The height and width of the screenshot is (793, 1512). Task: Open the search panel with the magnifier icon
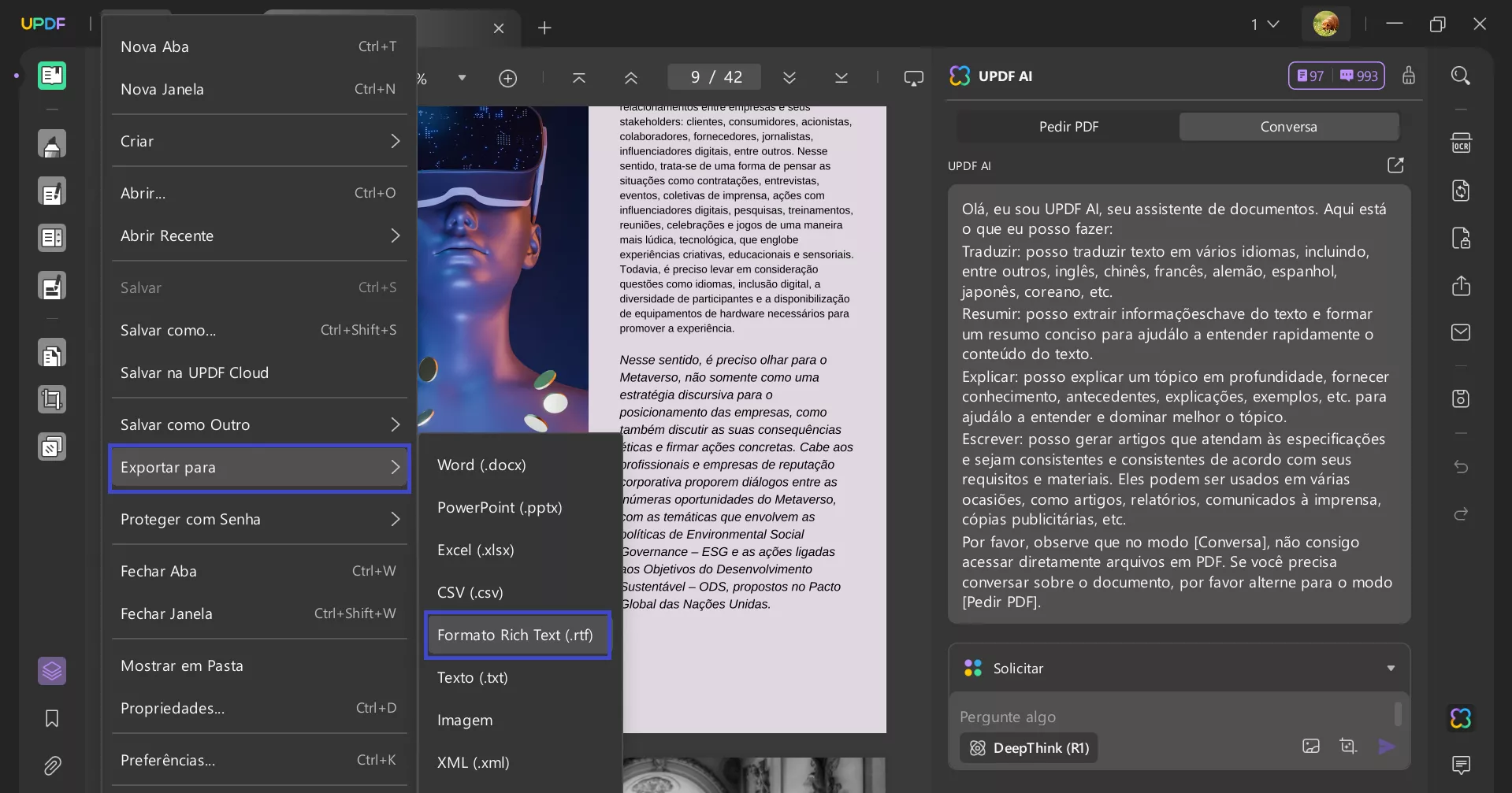click(x=1461, y=76)
